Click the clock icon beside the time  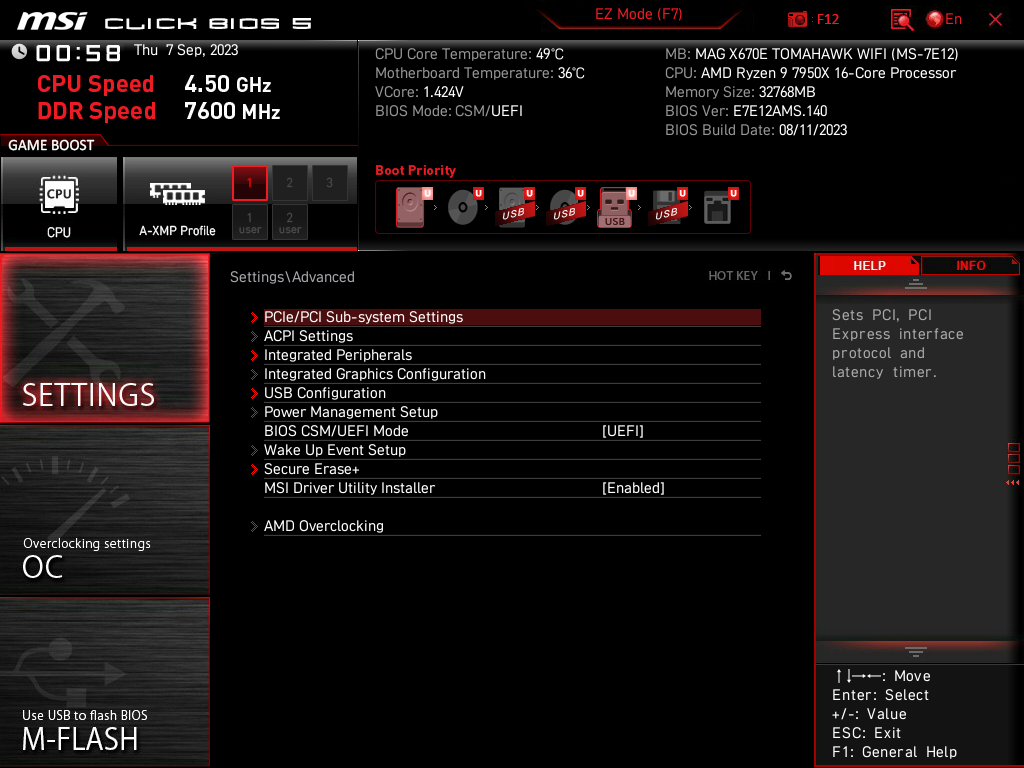pyautogui.click(x=19, y=52)
